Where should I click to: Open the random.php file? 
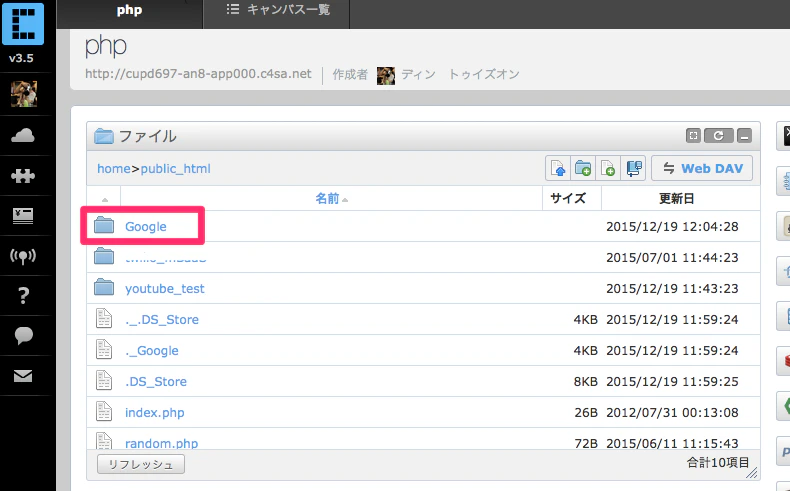pyautogui.click(x=161, y=443)
